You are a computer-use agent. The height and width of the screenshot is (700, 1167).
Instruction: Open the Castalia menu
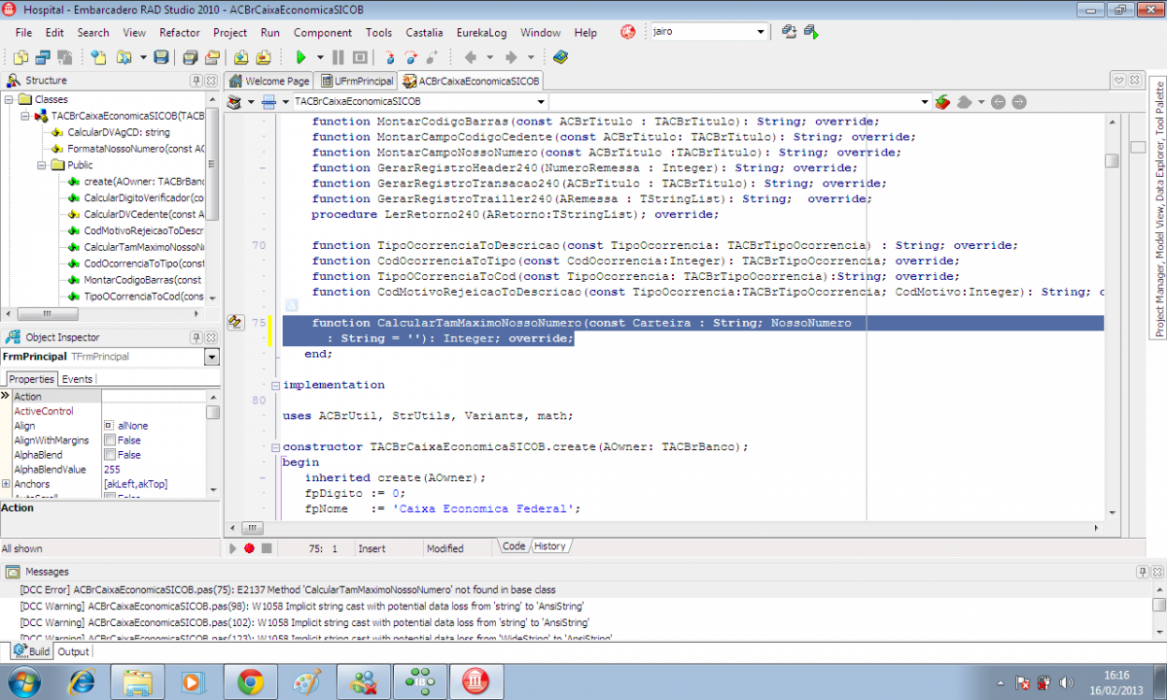coord(424,33)
